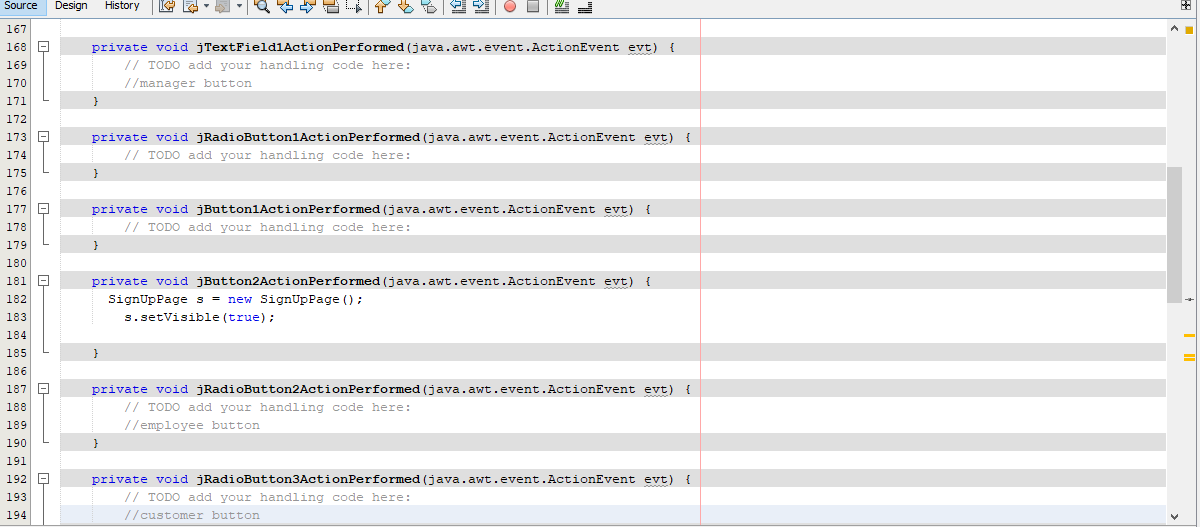The image size is (1200, 527).
Task: Switch to the Design tab
Action: [71, 6]
